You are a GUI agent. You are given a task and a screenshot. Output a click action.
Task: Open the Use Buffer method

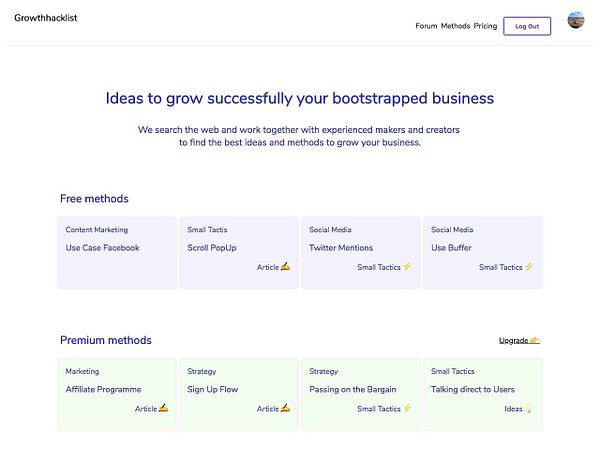click(451, 248)
